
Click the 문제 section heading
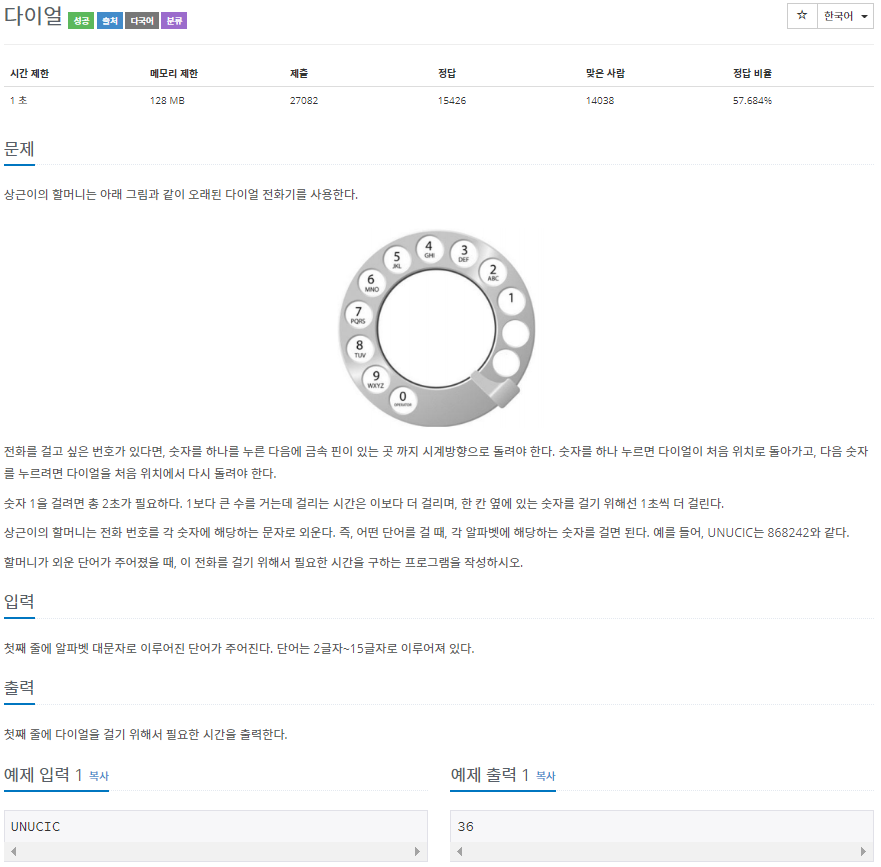[19, 149]
